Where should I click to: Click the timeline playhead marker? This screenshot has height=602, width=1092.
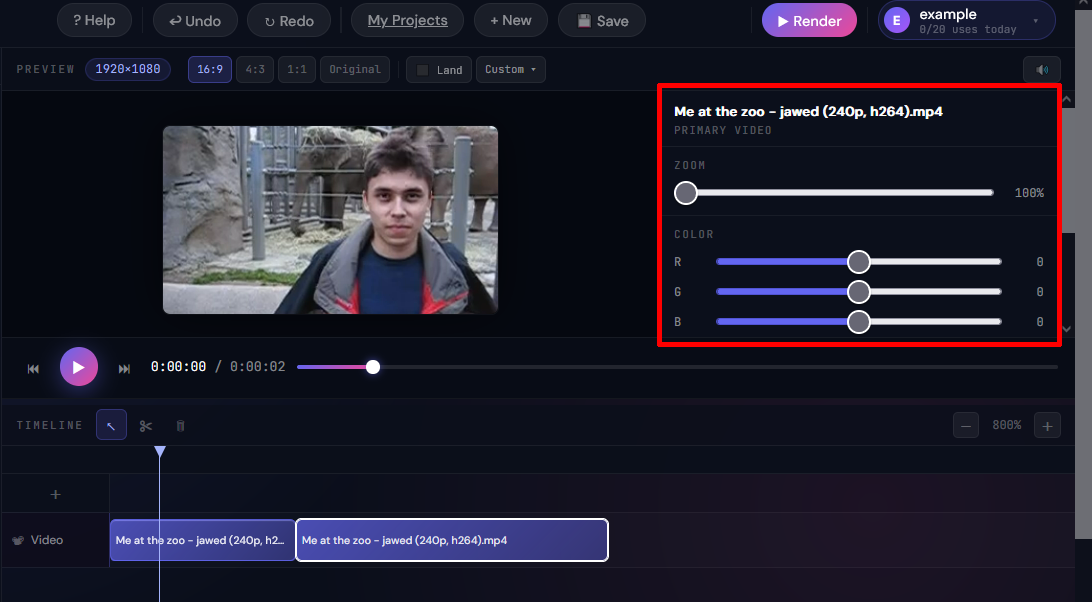(x=160, y=452)
